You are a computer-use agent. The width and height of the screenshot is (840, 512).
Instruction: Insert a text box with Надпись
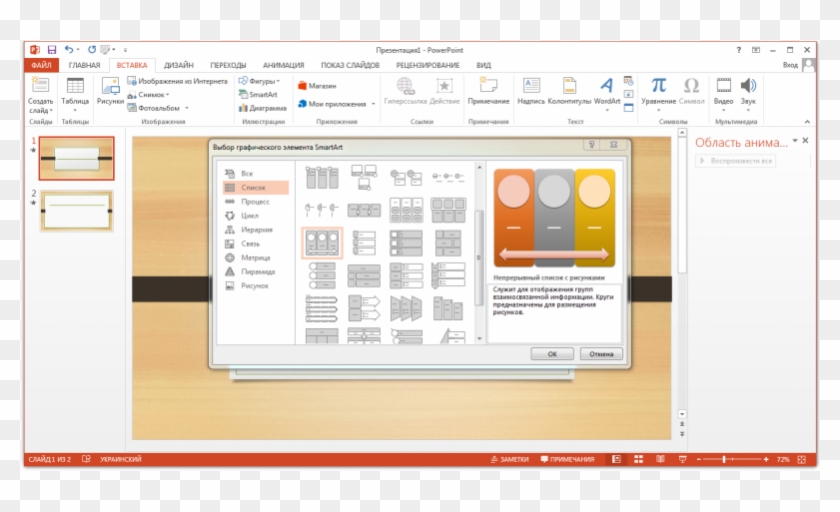[x=531, y=91]
